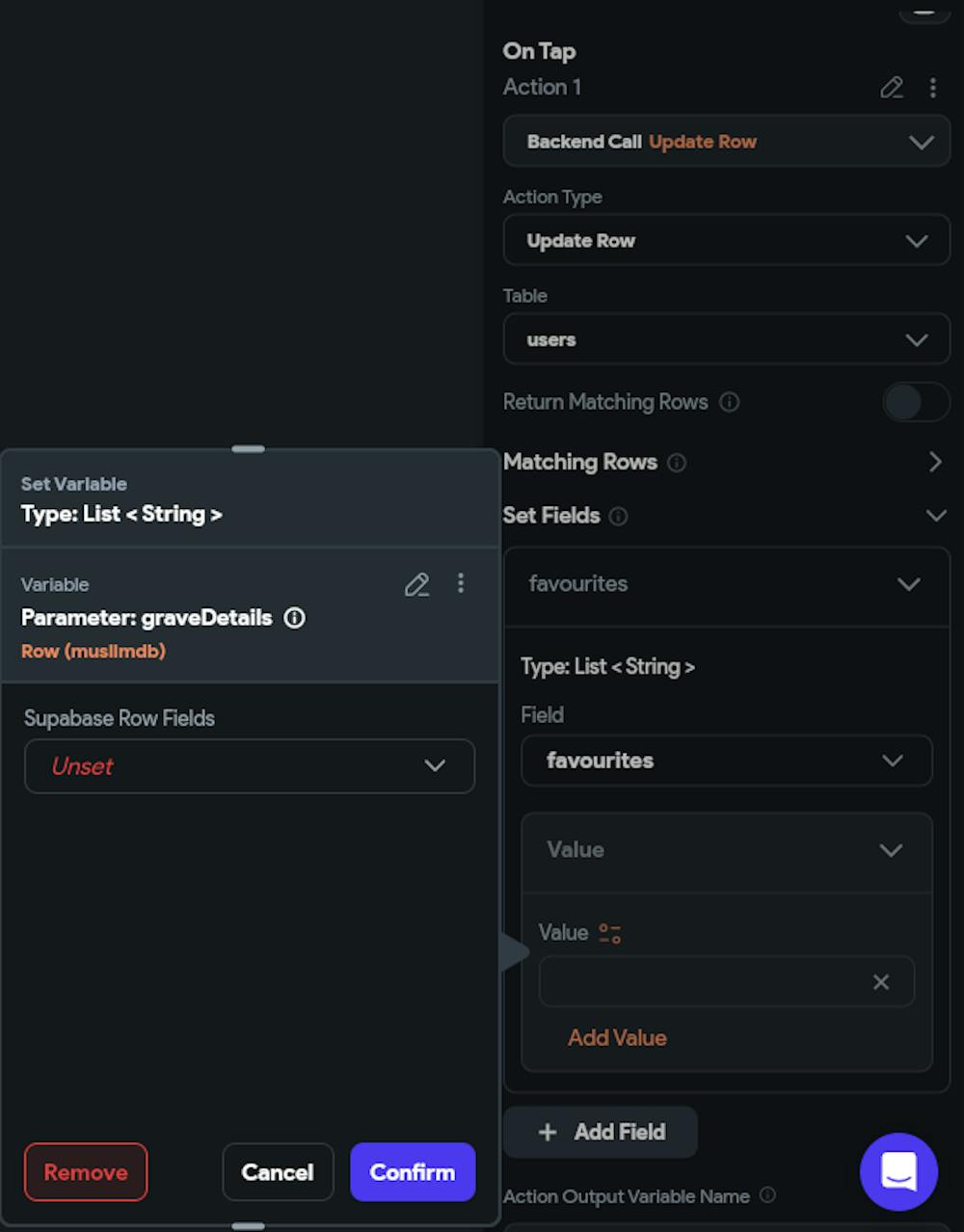Click the info icon beside graveDetails parameter

pos(294,618)
